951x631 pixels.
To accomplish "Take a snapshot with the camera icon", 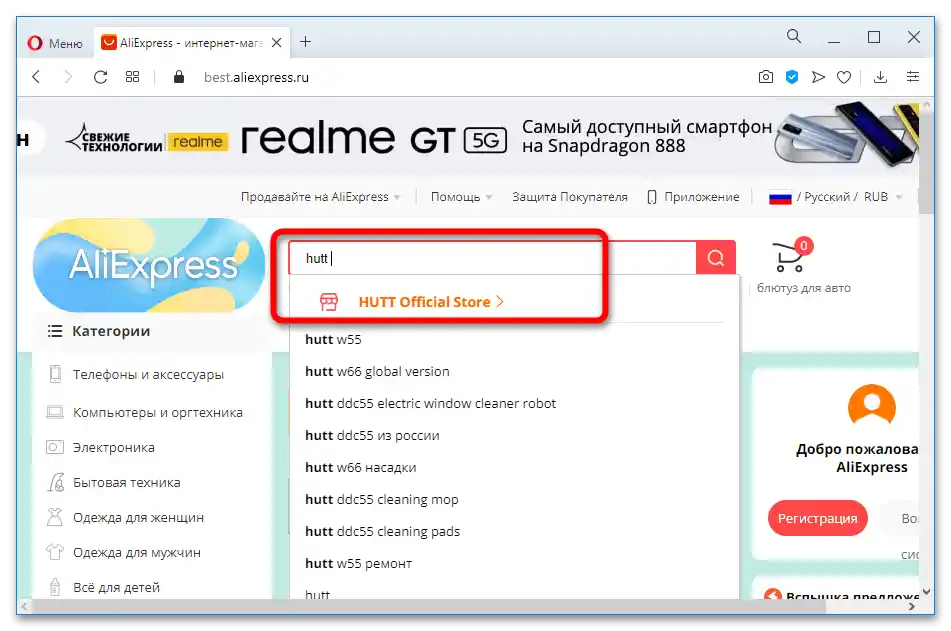I will tap(765, 77).
